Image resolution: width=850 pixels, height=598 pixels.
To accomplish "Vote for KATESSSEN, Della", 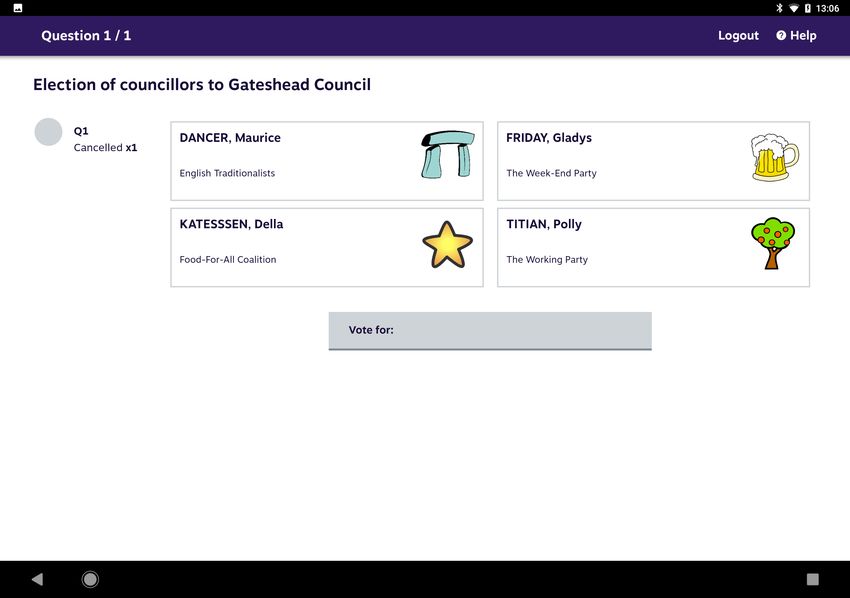I will (327, 247).
